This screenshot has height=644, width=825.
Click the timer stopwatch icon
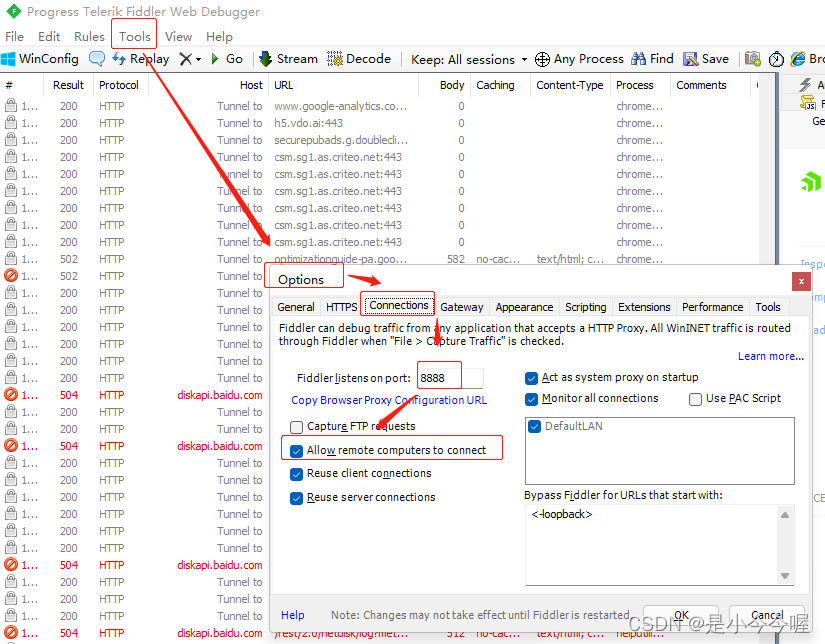[776, 59]
